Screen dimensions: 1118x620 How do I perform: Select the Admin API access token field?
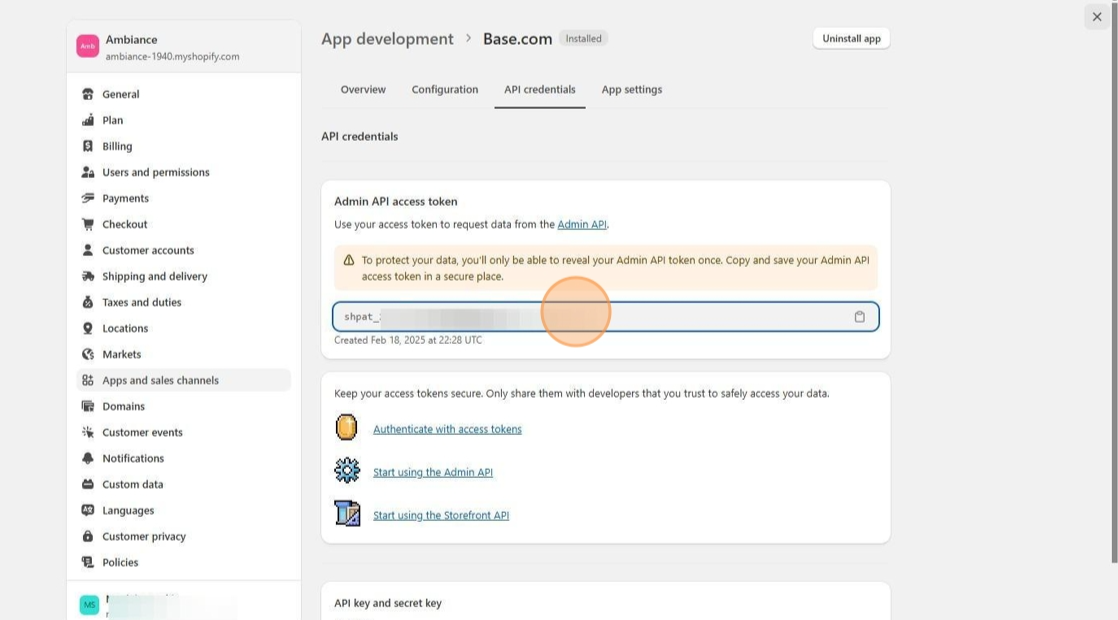[x=590, y=317]
